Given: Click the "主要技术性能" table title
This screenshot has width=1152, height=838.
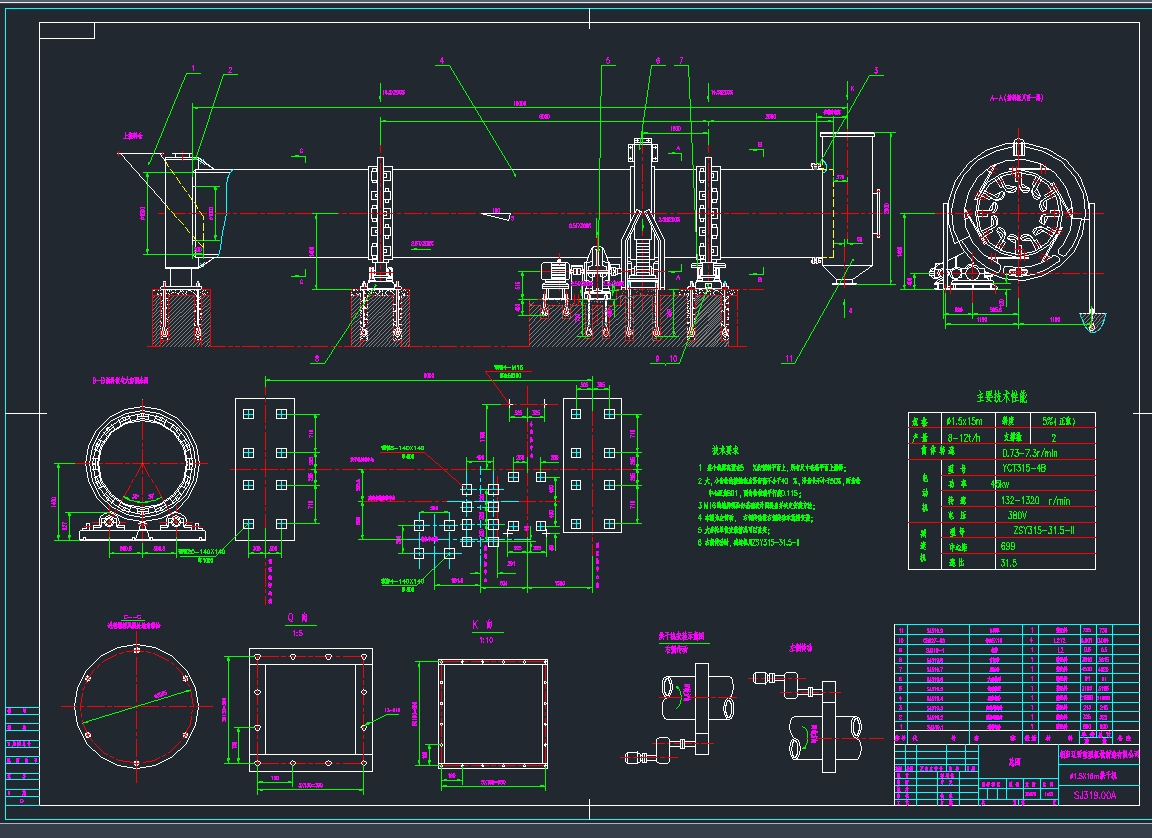Looking at the screenshot, I should click(1001, 397).
